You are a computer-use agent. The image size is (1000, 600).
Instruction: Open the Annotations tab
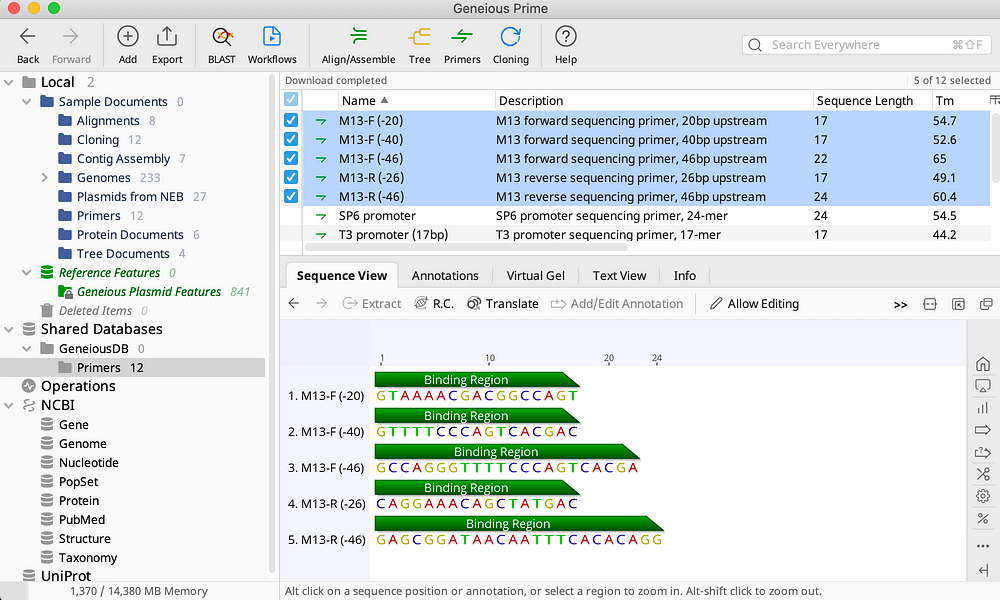[445, 276]
